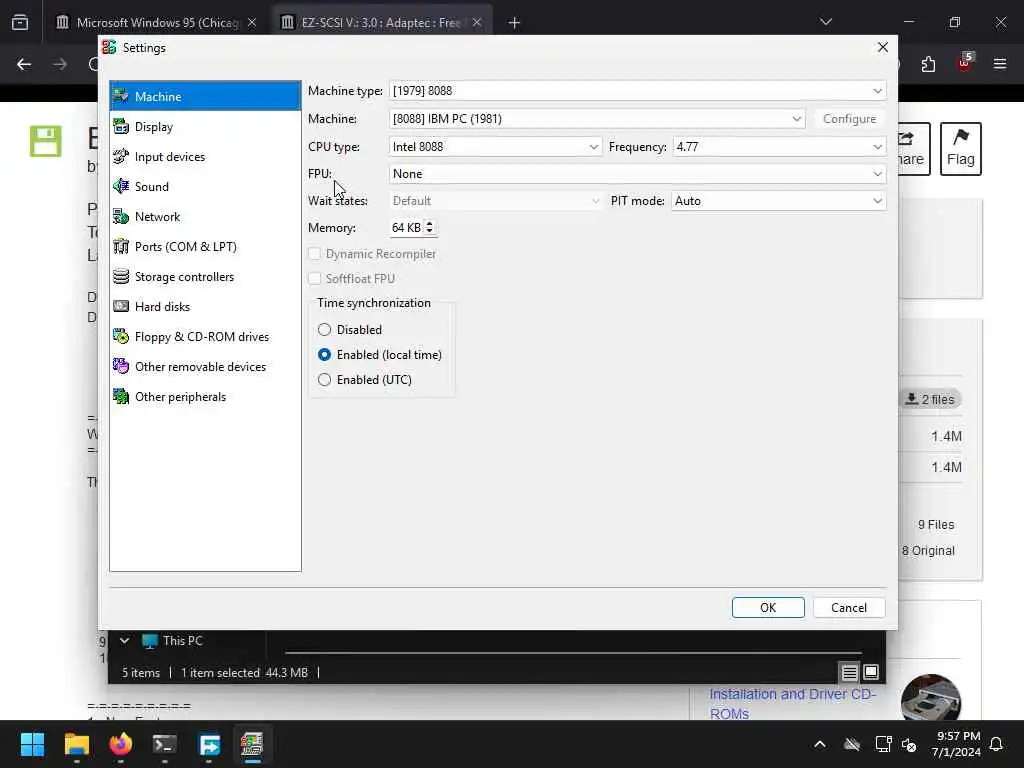Open Floppy & CD-ROM drives icon
The image size is (1024, 768).
point(121,337)
